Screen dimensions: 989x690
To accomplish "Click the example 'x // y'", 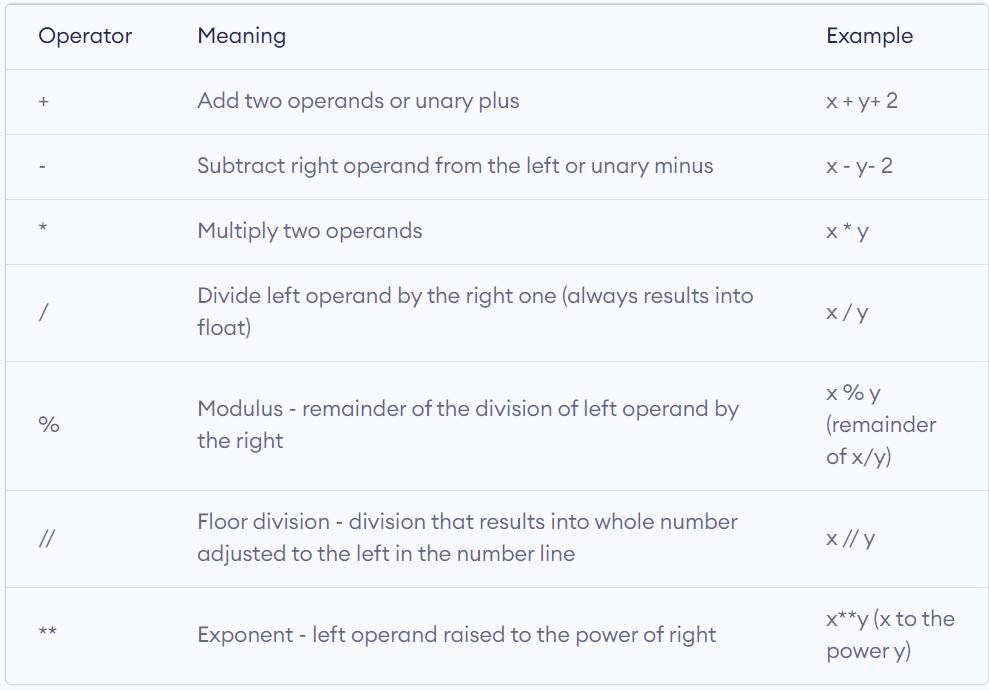I will click(x=850, y=539).
